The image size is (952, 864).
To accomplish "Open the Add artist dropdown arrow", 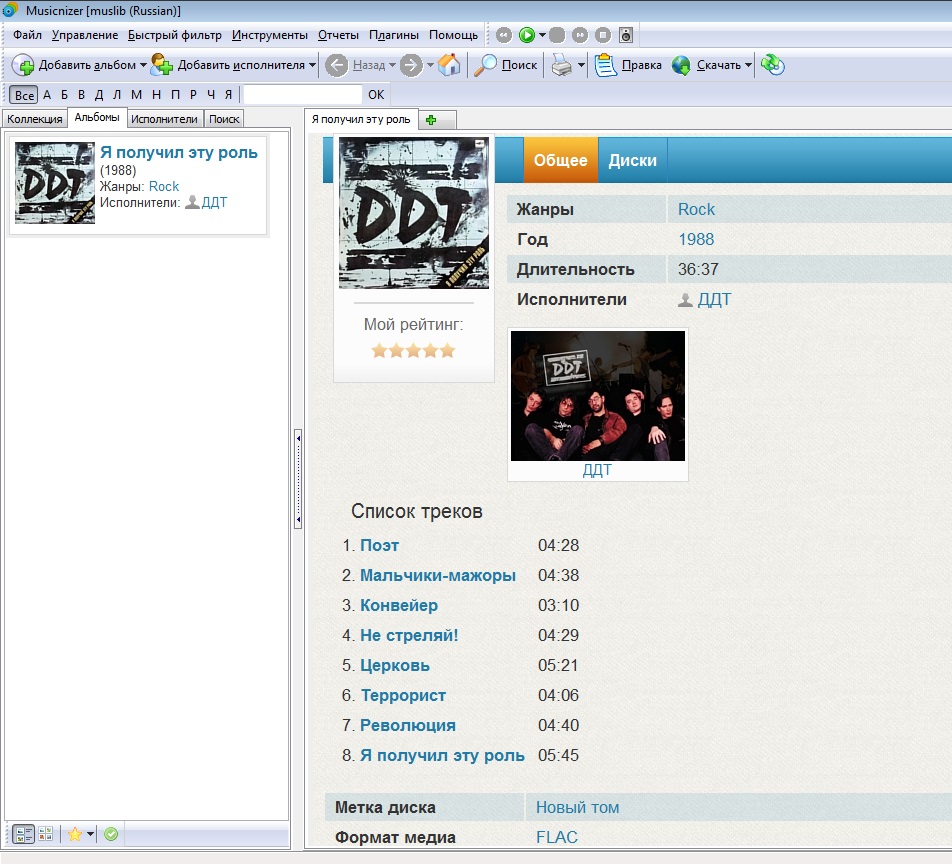I will point(312,65).
